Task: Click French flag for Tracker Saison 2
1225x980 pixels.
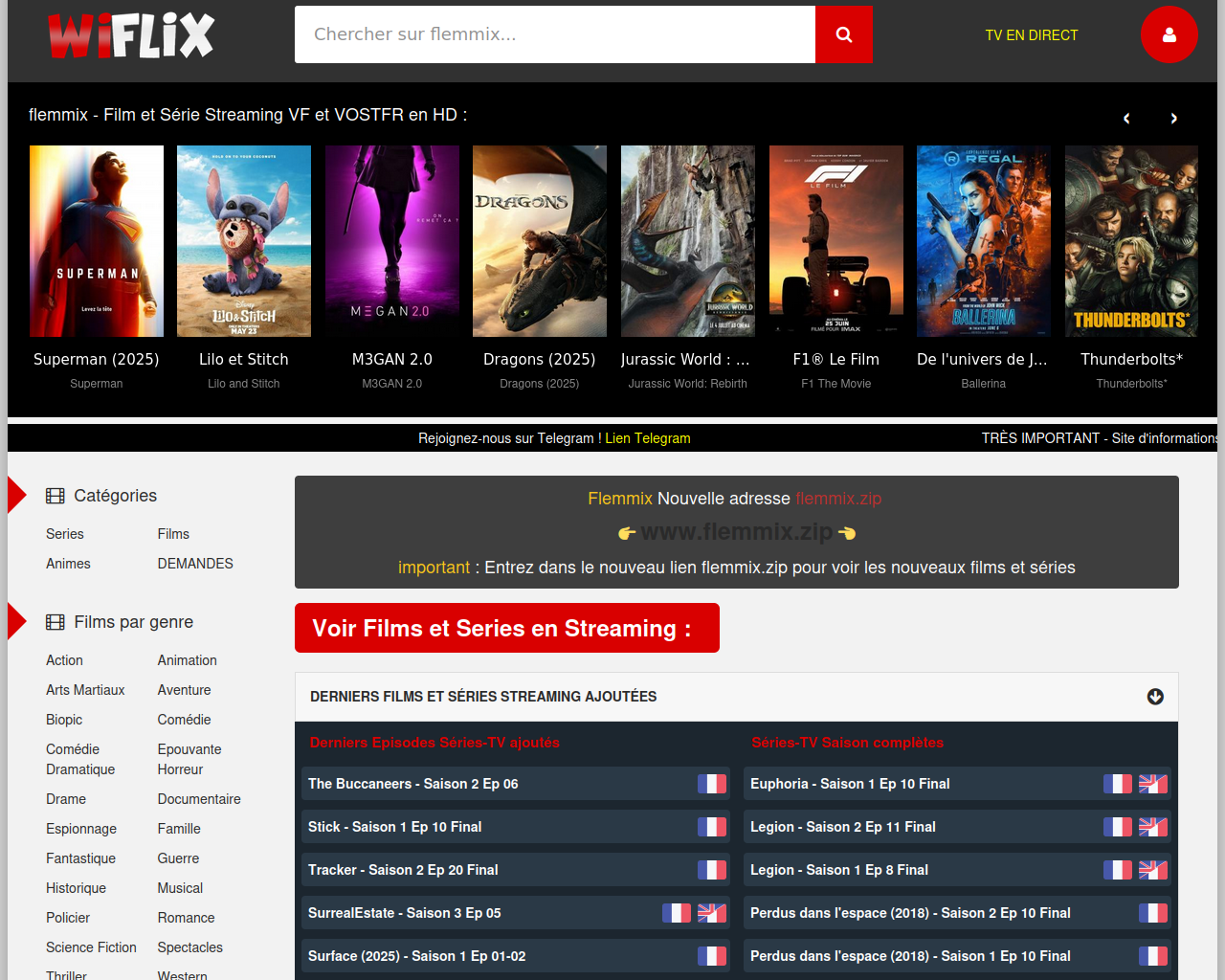Action: click(x=712, y=870)
